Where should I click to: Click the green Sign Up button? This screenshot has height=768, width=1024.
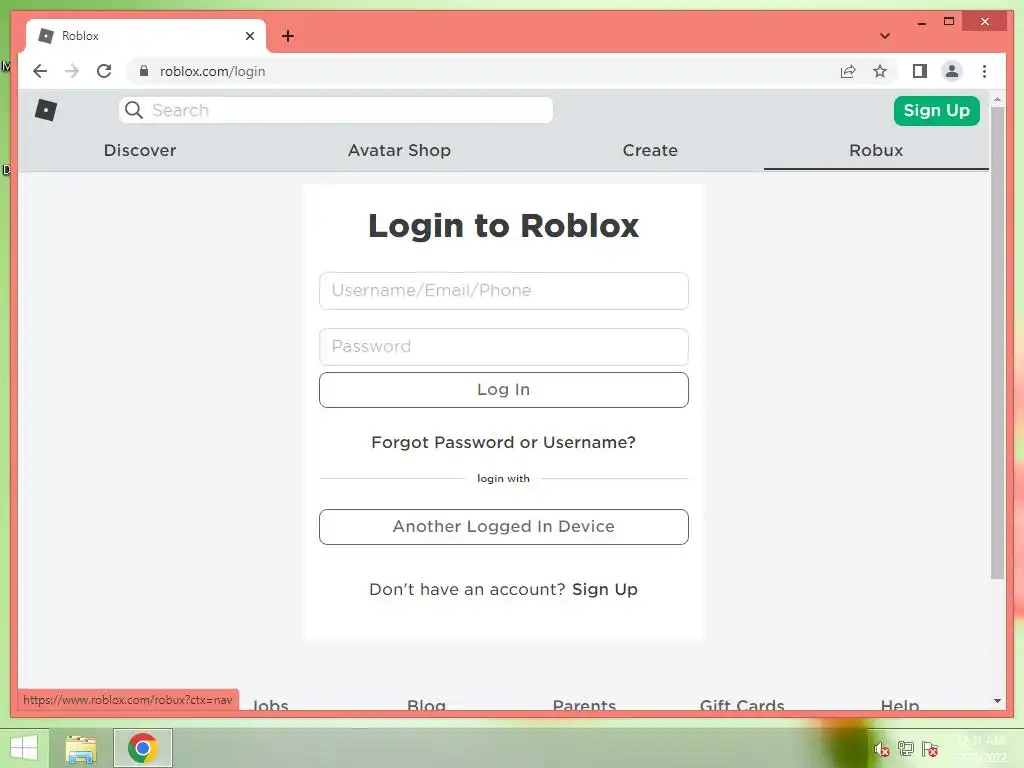[x=936, y=110]
